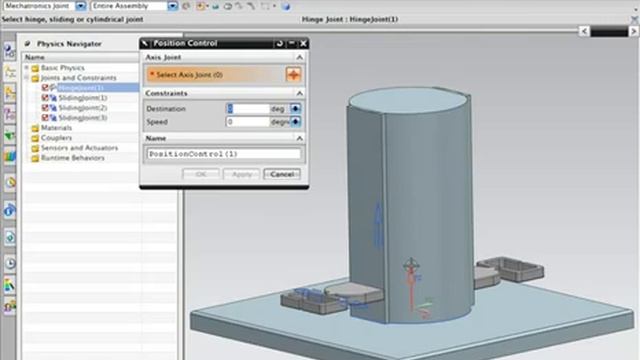Collapse the Axis Joint section
640x360 pixels.
(x=300, y=57)
